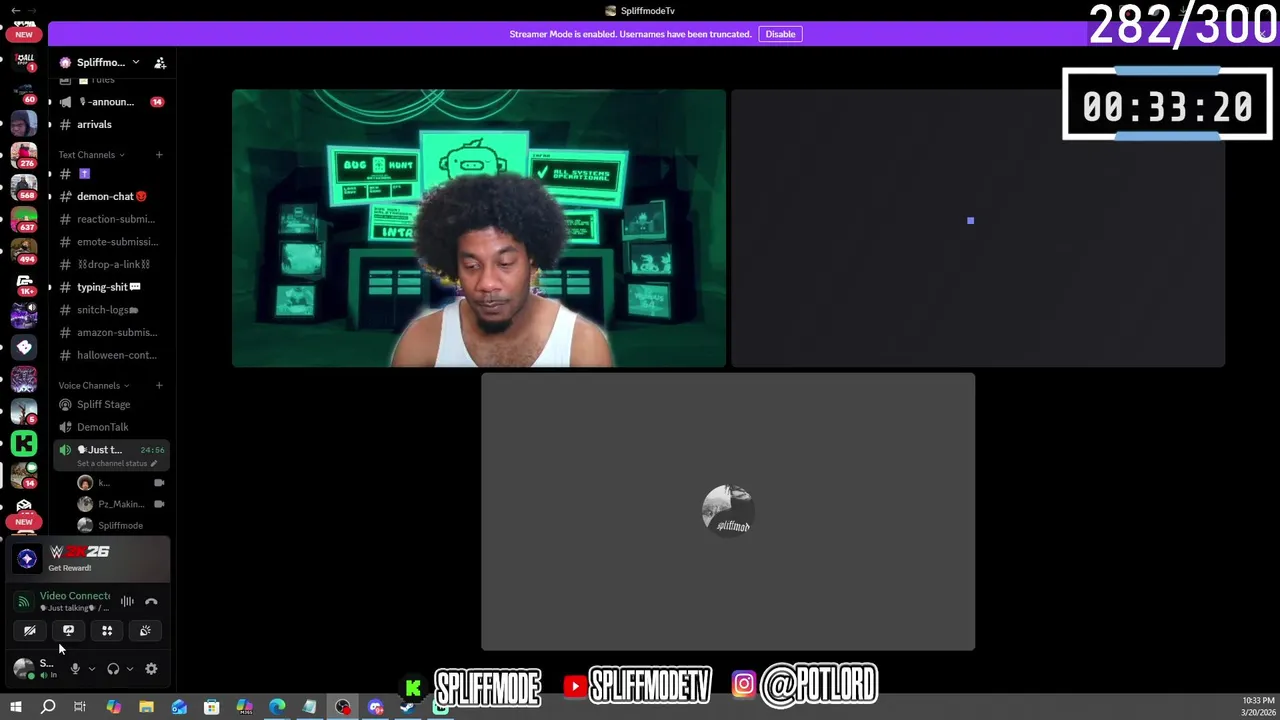
Task: Switch to Discord taskbar icon
Action: [375, 708]
